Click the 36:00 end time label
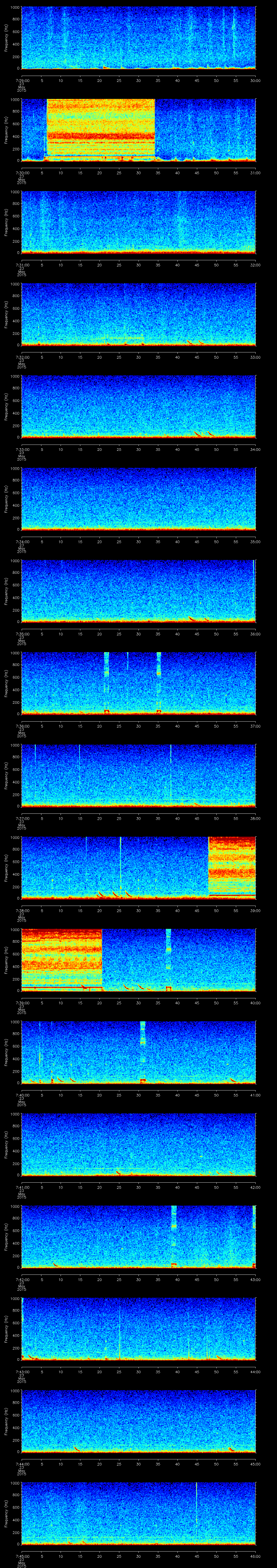The width and height of the screenshot is (277, 1568). point(256,634)
